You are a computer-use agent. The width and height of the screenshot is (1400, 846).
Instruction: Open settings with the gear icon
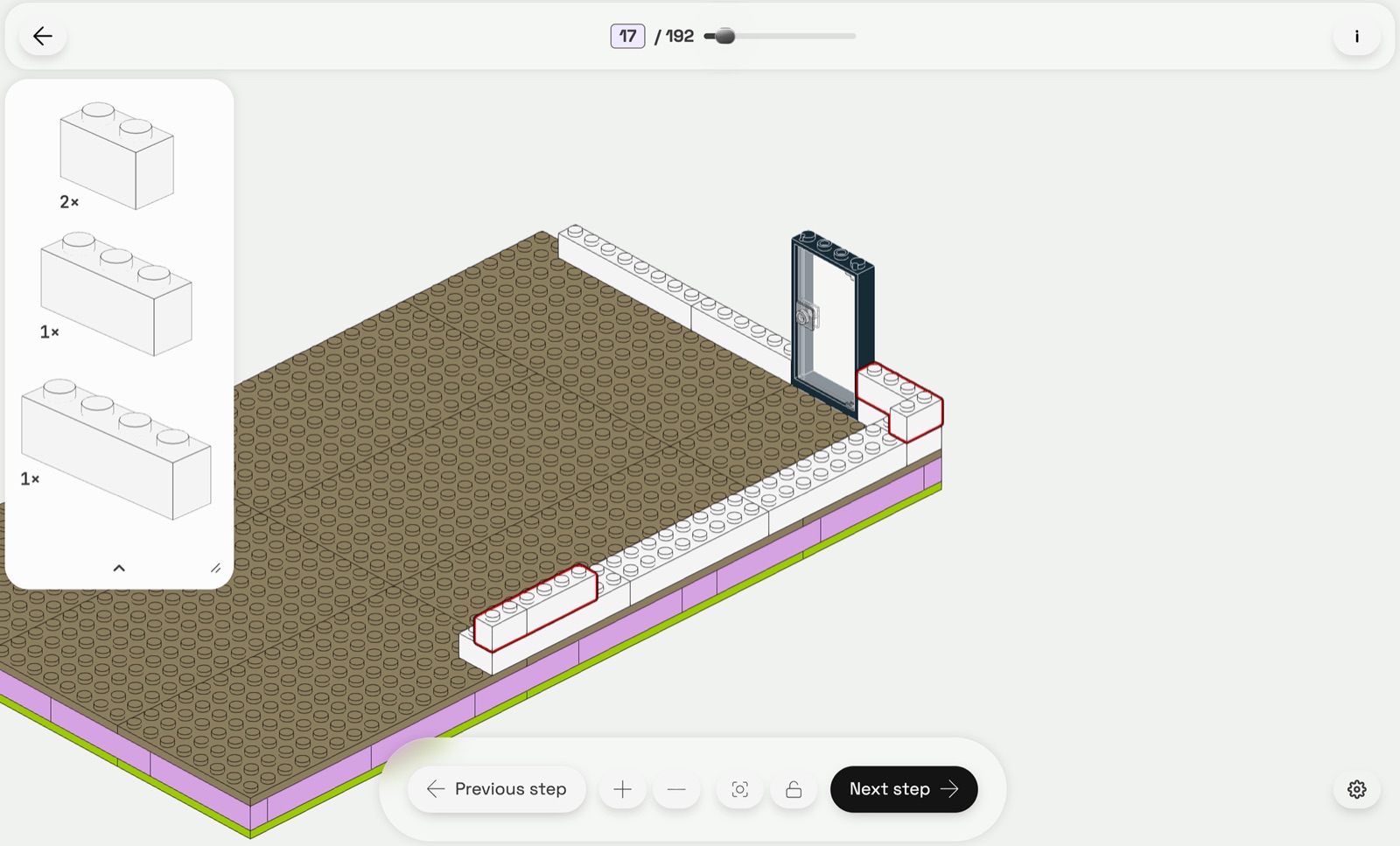pyautogui.click(x=1356, y=789)
